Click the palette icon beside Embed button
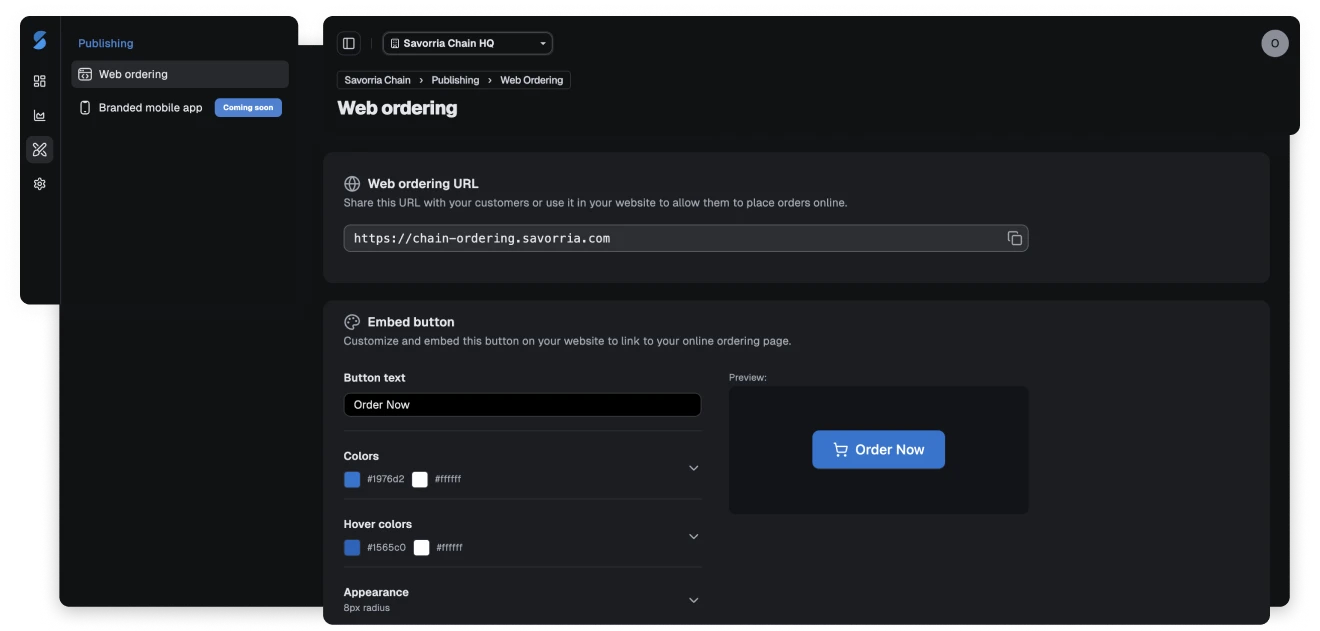1320x631 pixels. (351, 321)
